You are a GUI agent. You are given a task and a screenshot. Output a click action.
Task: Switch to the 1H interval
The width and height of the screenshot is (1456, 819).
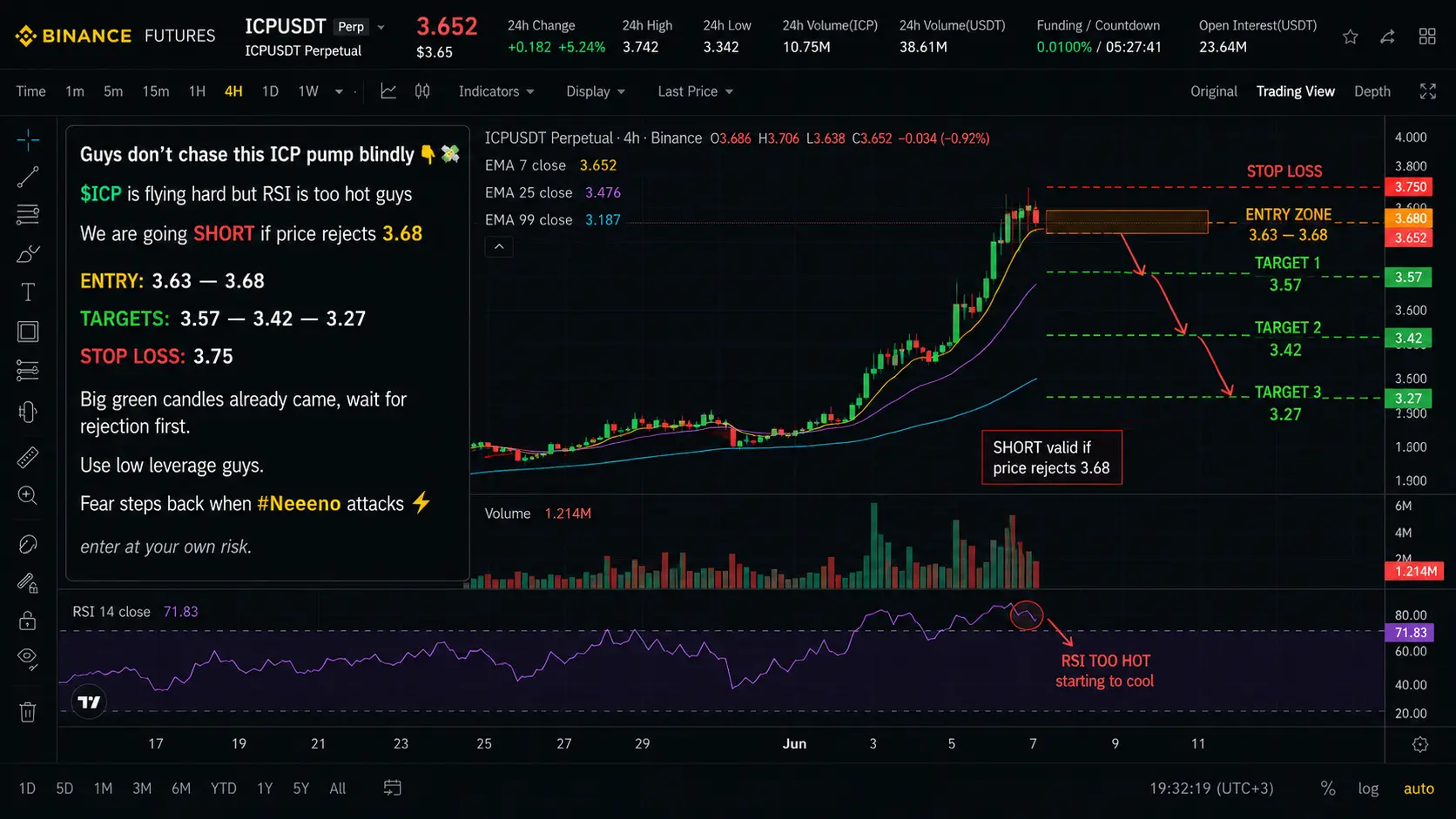click(198, 91)
